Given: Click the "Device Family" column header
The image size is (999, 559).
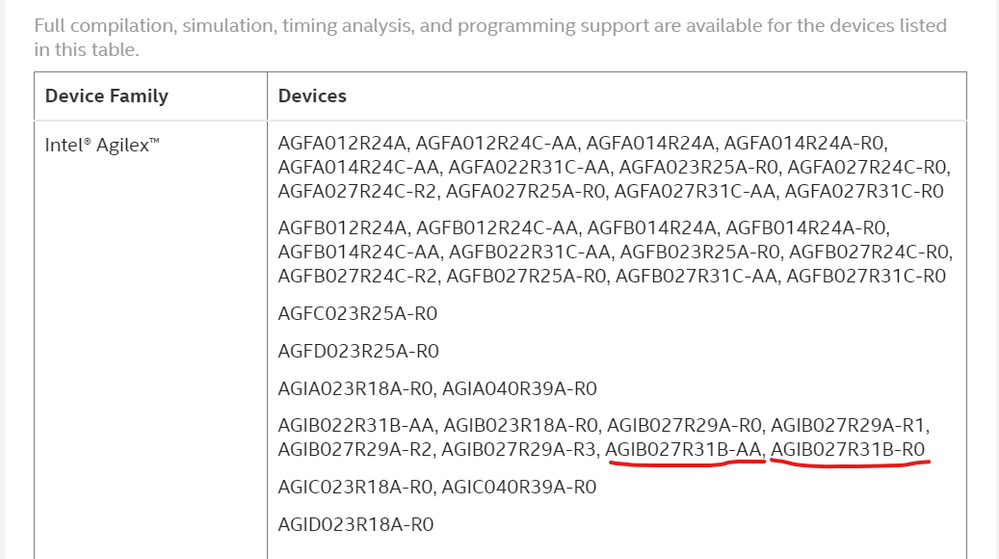Looking at the screenshot, I should tap(106, 96).
